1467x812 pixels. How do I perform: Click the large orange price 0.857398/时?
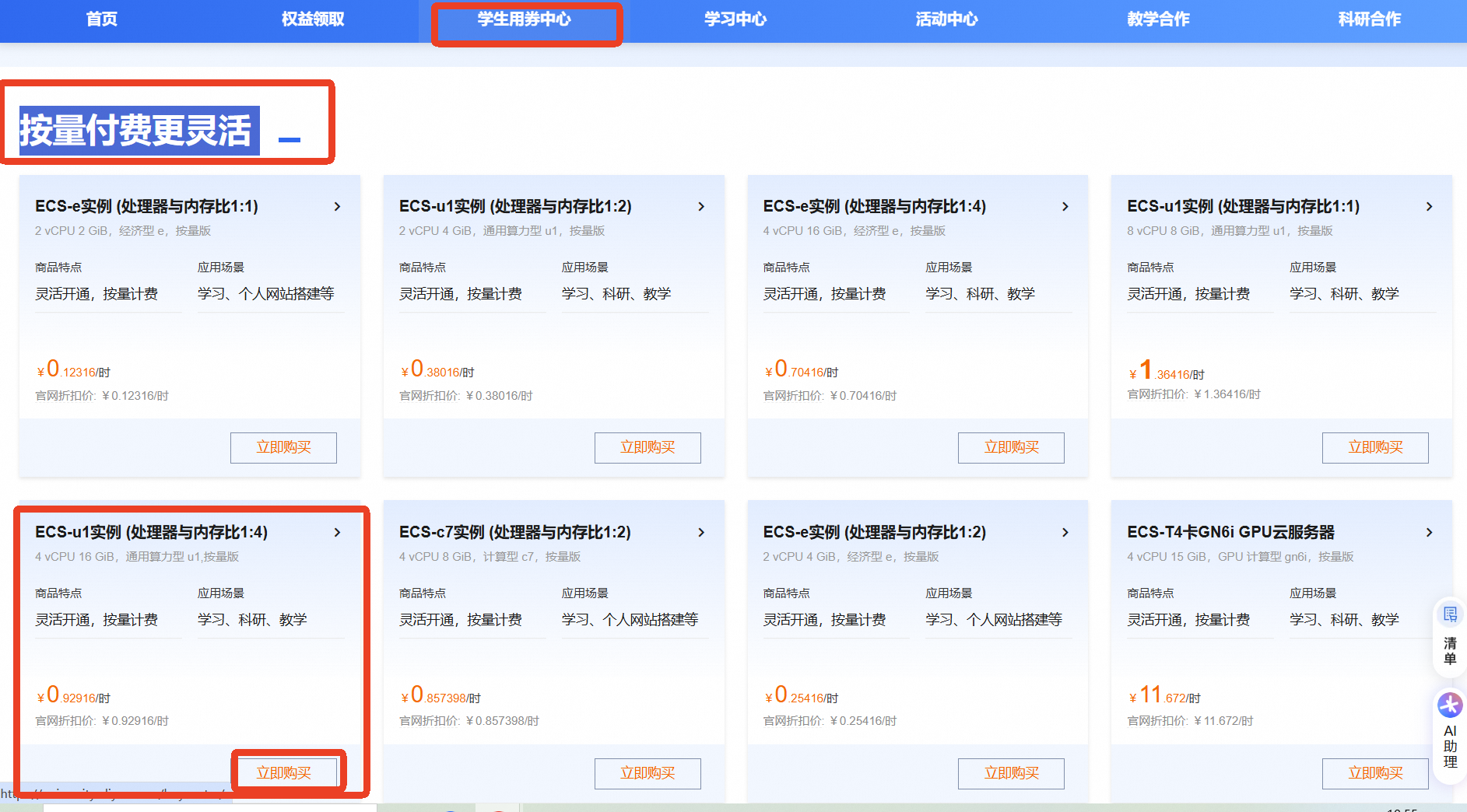click(441, 695)
